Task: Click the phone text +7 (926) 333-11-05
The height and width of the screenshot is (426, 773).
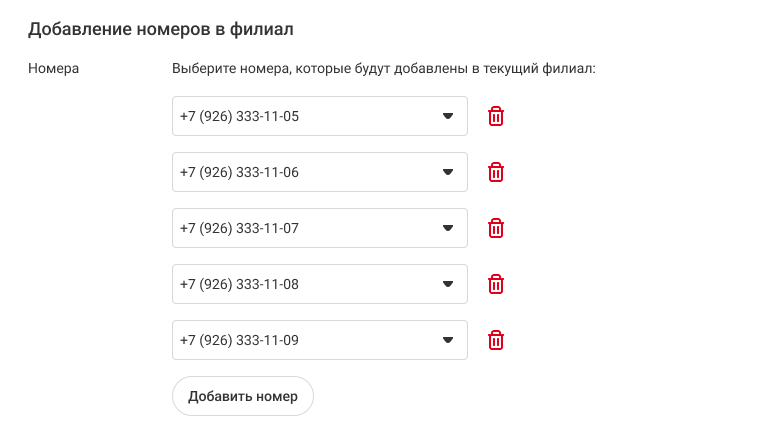Action: (x=239, y=116)
